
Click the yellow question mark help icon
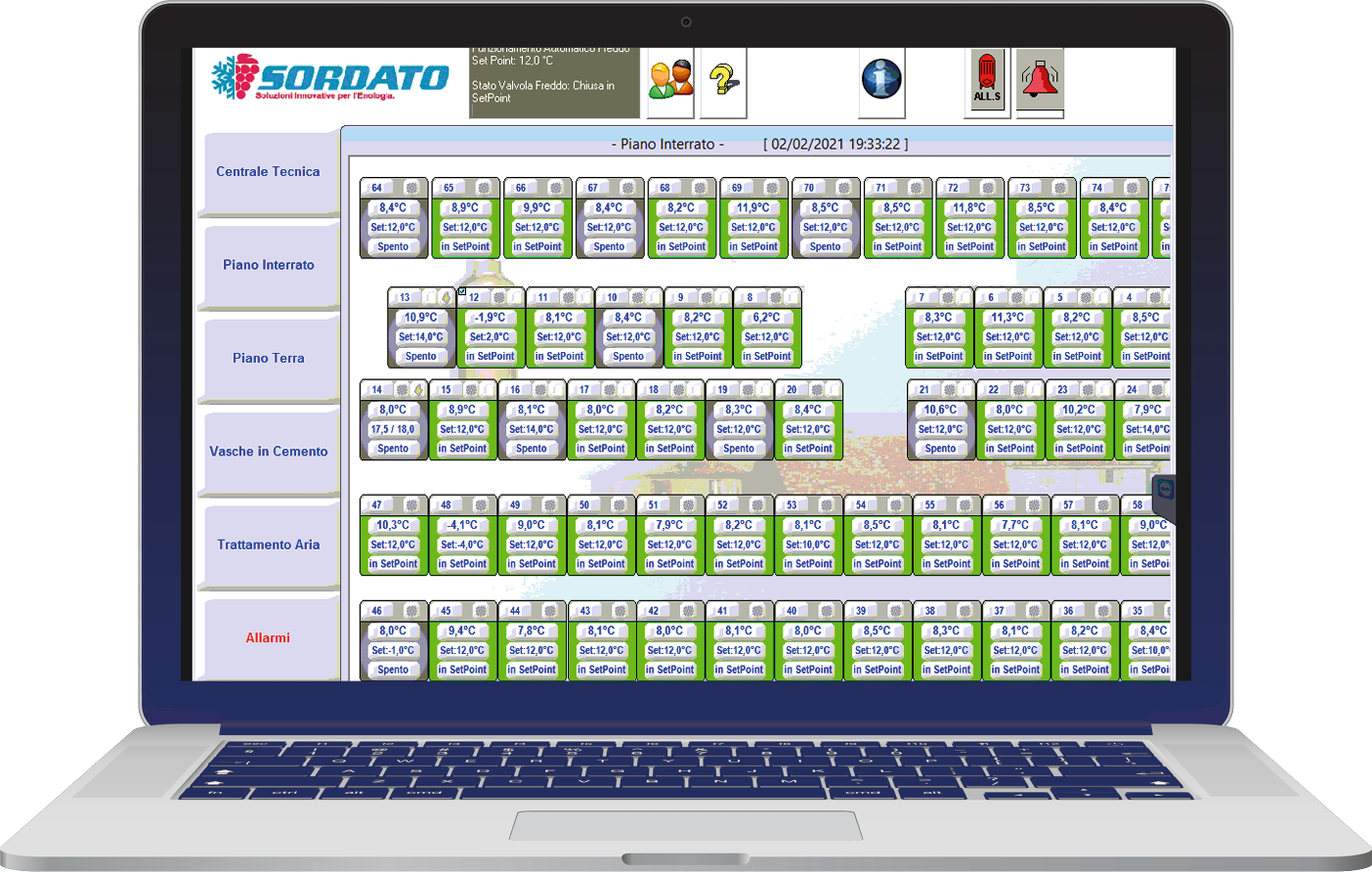pos(723,79)
